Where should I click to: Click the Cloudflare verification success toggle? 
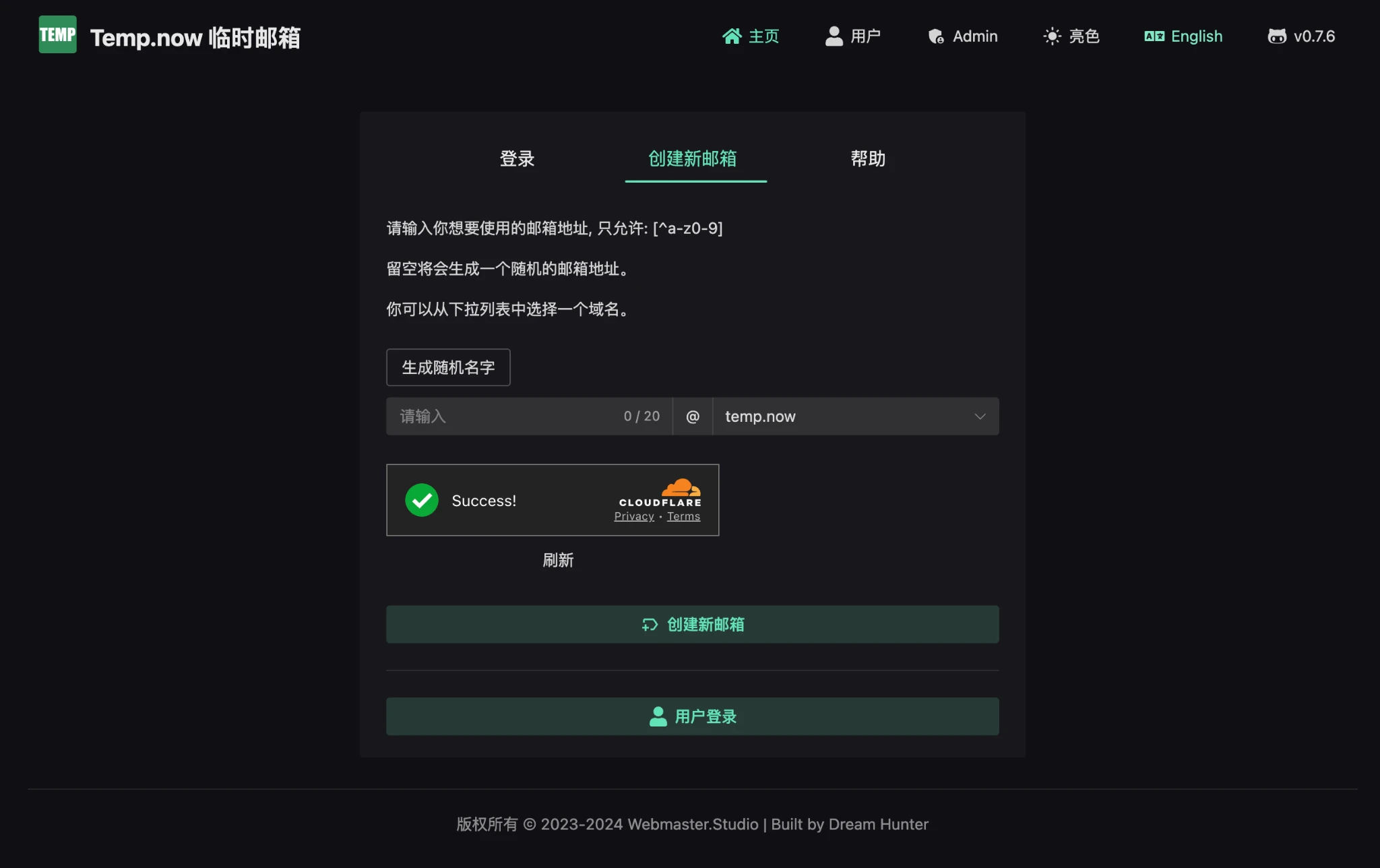point(421,500)
